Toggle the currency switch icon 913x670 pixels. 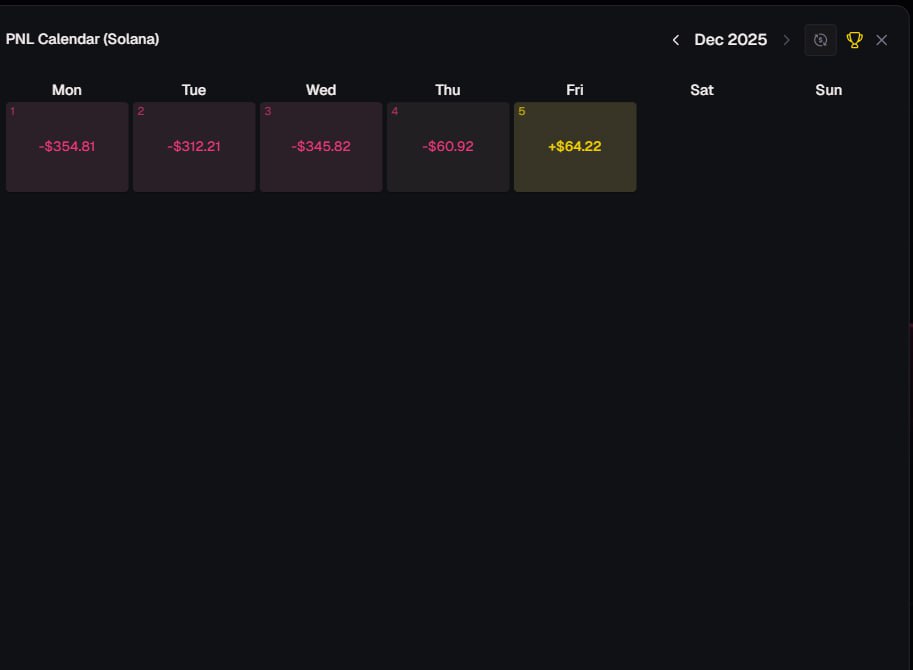tap(820, 40)
